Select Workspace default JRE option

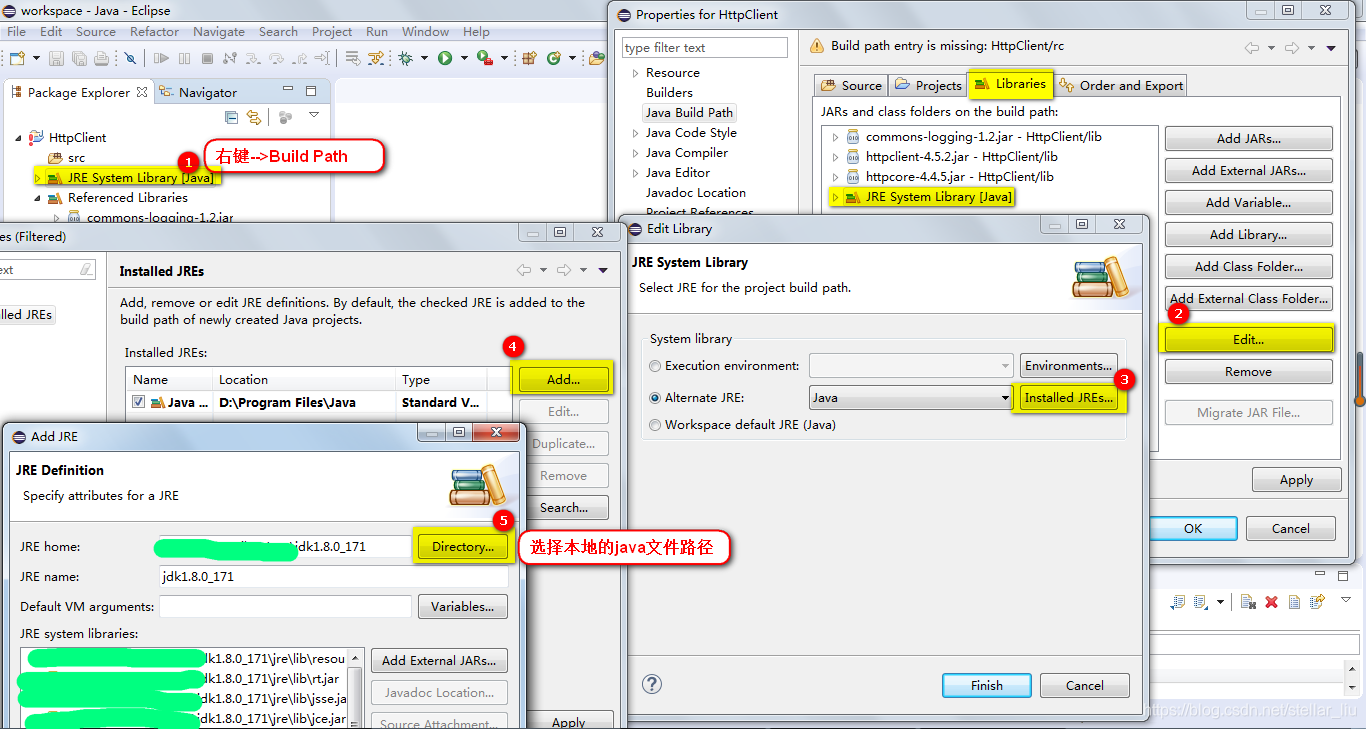(656, 424)
